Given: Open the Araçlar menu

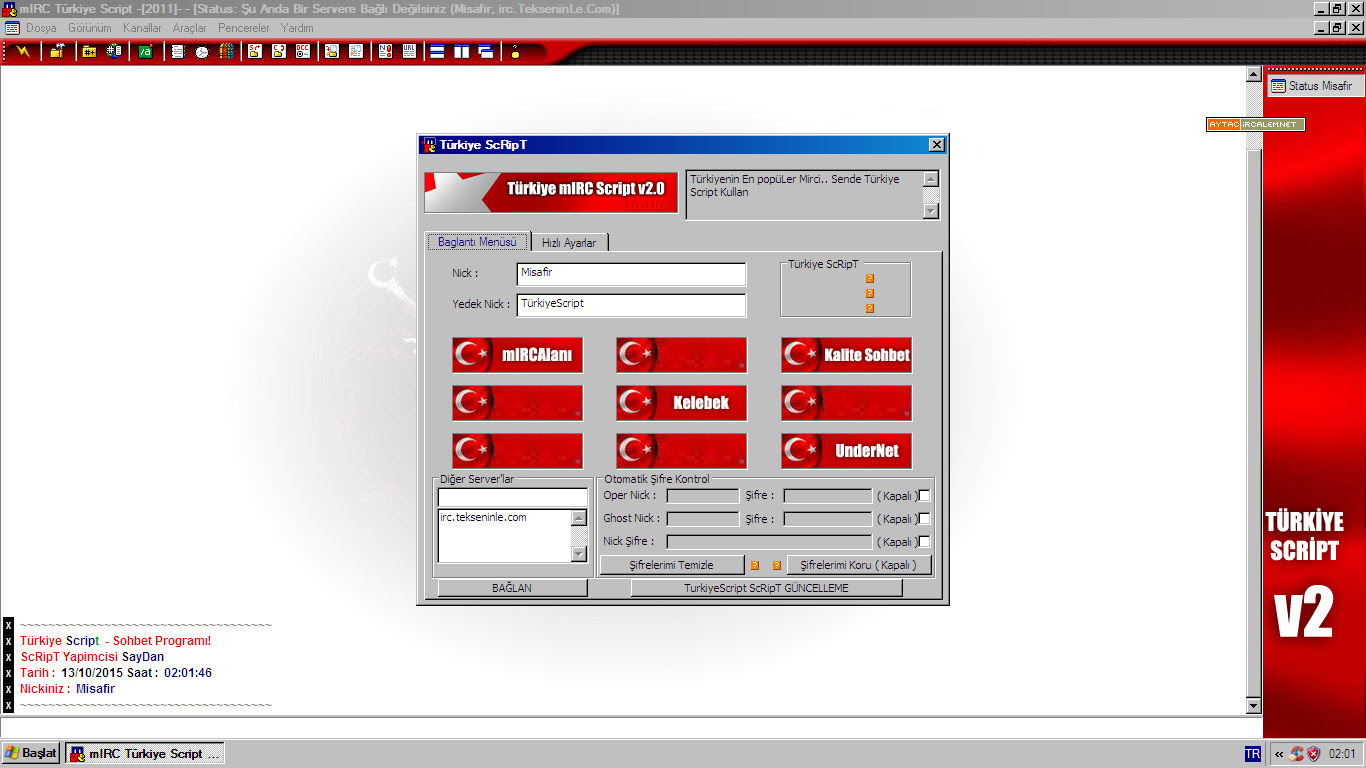Looking at the screenshot, I should click(189, 28).
